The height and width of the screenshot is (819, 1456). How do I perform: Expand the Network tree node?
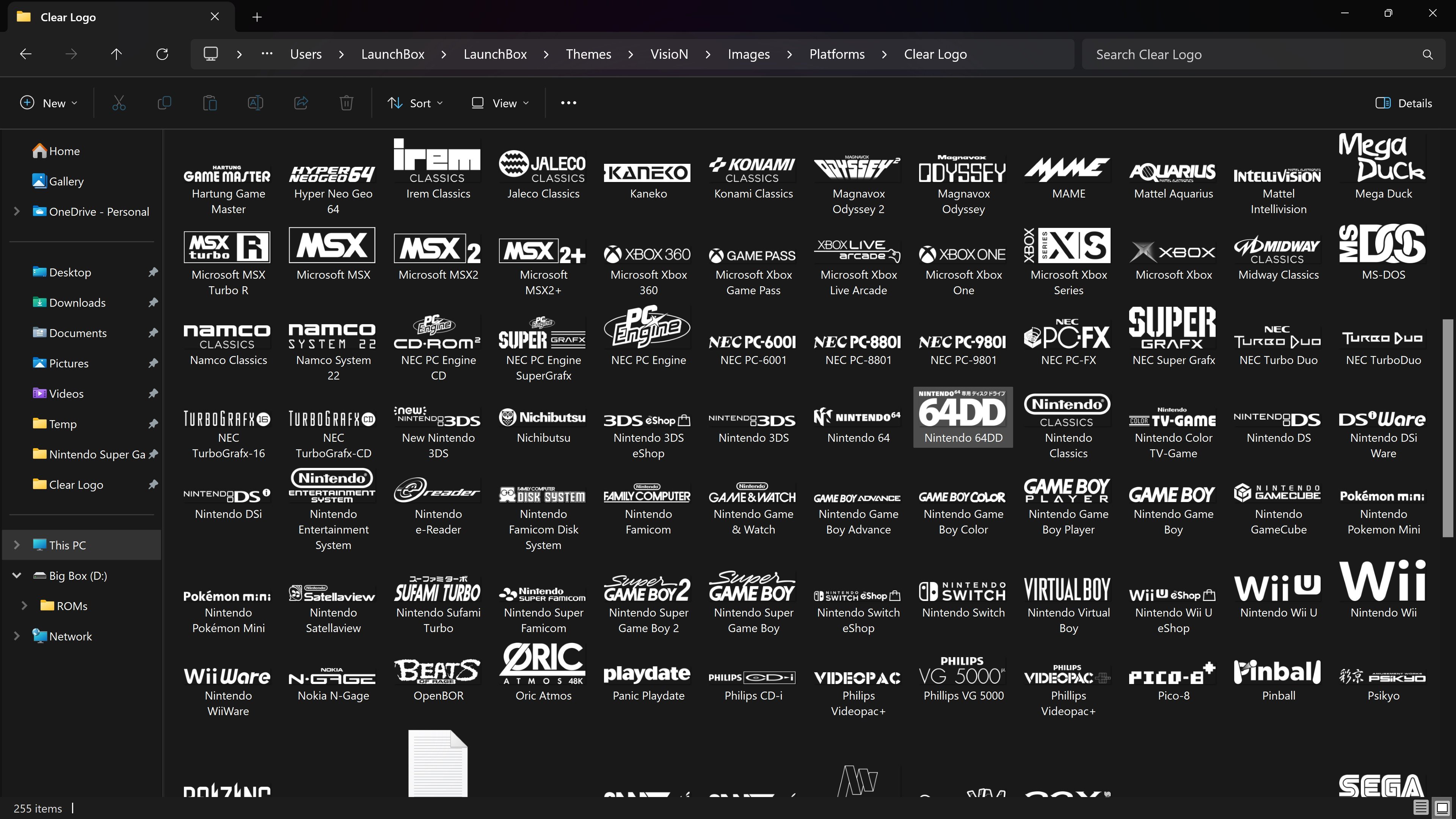16,637
